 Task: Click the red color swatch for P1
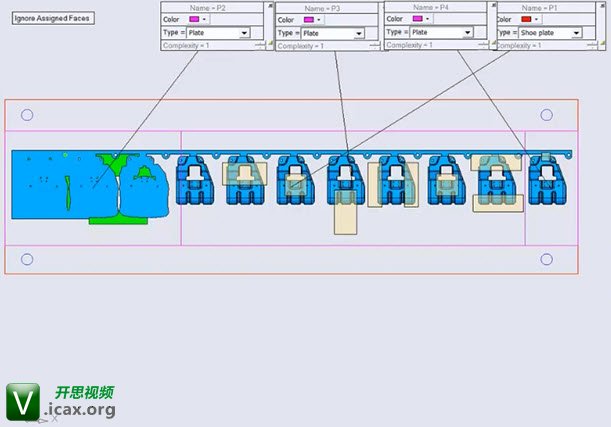(x=526, y=19)
